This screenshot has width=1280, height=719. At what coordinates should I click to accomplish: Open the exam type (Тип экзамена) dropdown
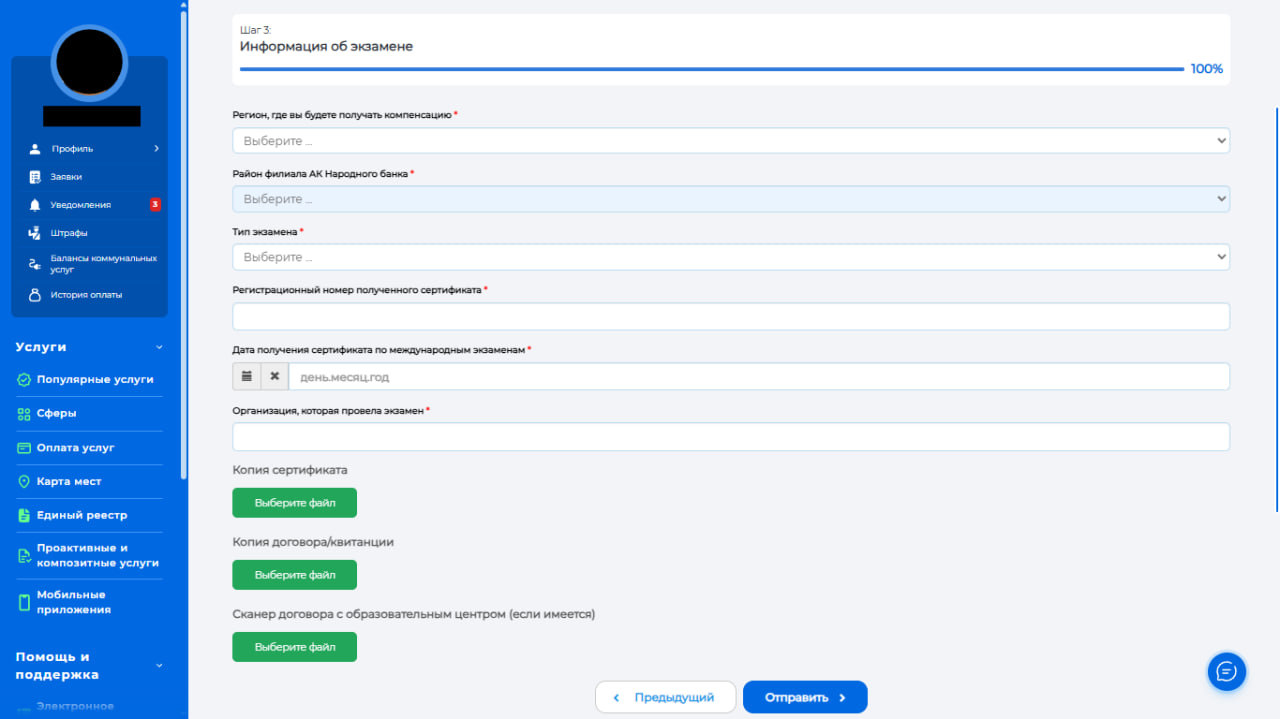coord(730,257)
